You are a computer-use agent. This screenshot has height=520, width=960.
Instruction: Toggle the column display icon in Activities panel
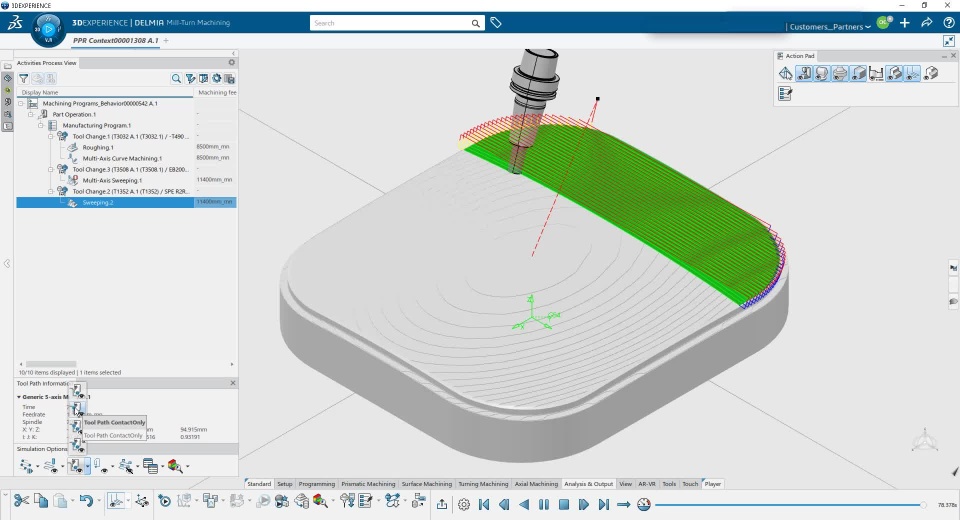coord(204,78)
